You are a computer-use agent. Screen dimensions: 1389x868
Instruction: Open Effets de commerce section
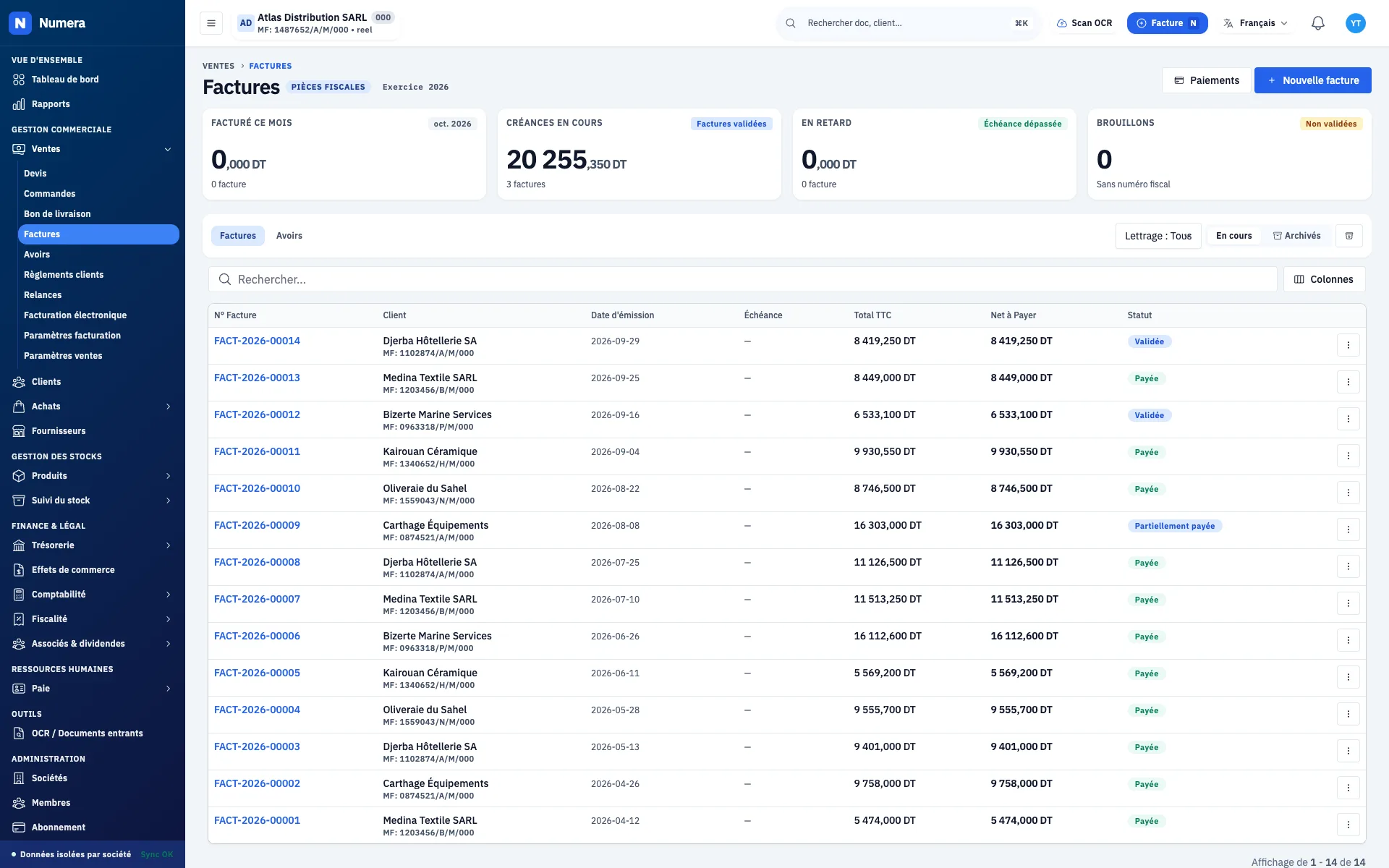pyautogui.click(x=93, y=570)
